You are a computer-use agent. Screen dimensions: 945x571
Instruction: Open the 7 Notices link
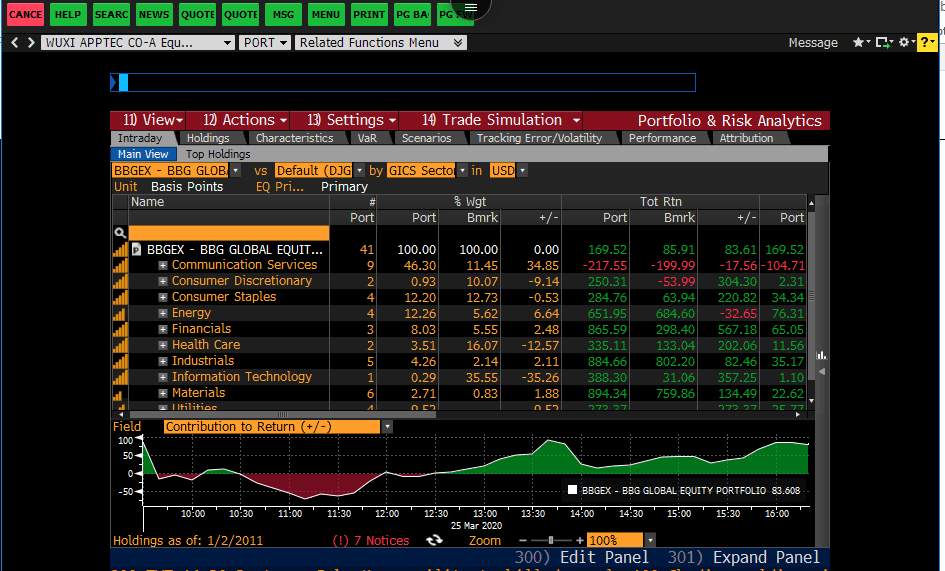pos(371,541)
